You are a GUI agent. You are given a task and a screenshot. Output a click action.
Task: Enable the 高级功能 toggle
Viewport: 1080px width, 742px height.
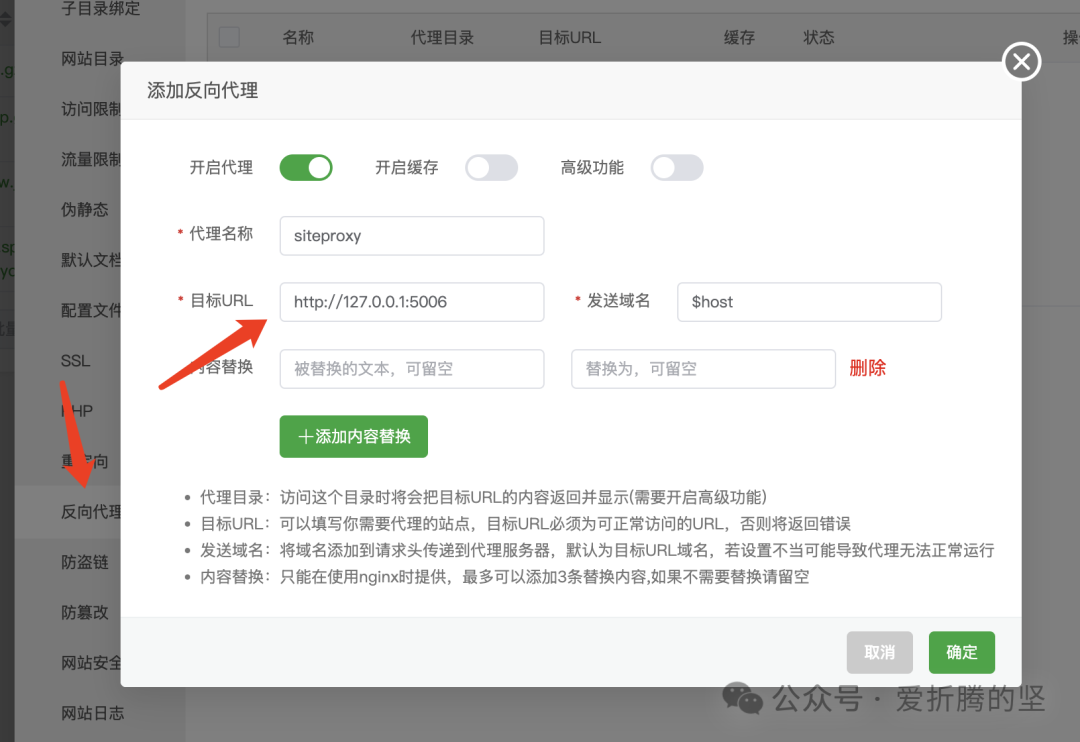tap(677, 167)
